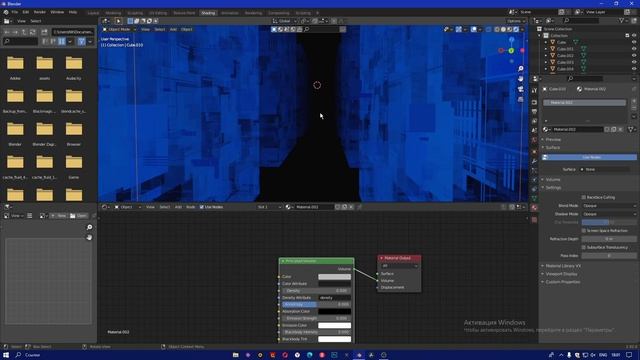Click the blue Use Nodes button in Surface panel

tap(589, 157)
